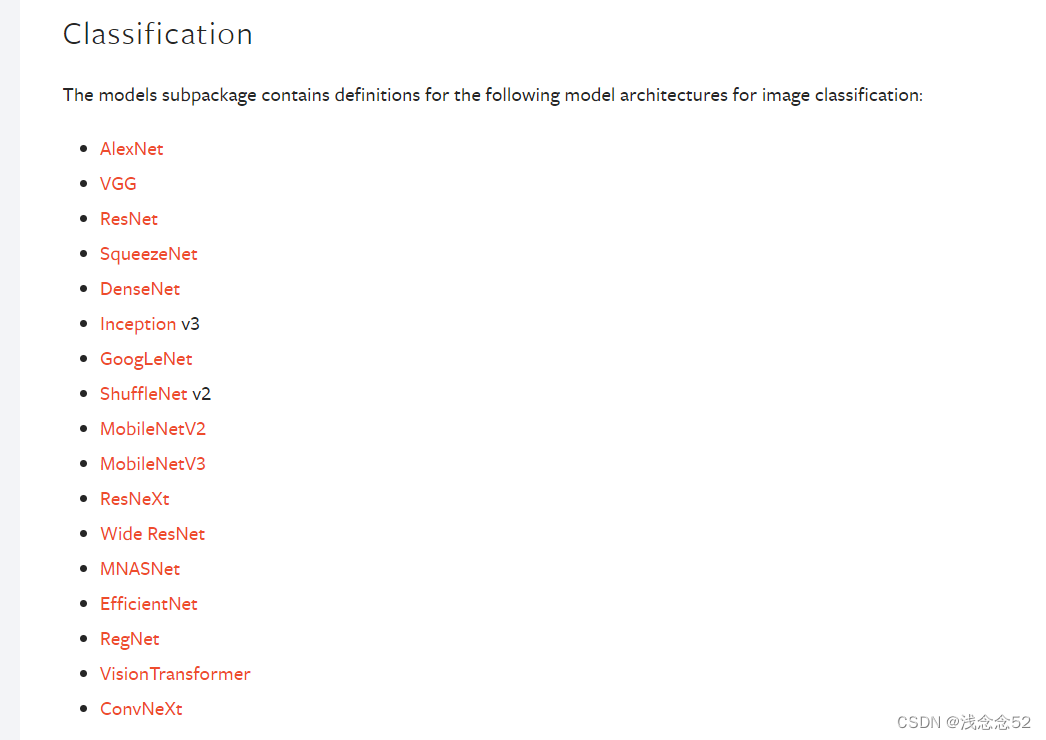
Task: Click the CSDN watermark text
Action: [x=963, y=722]
